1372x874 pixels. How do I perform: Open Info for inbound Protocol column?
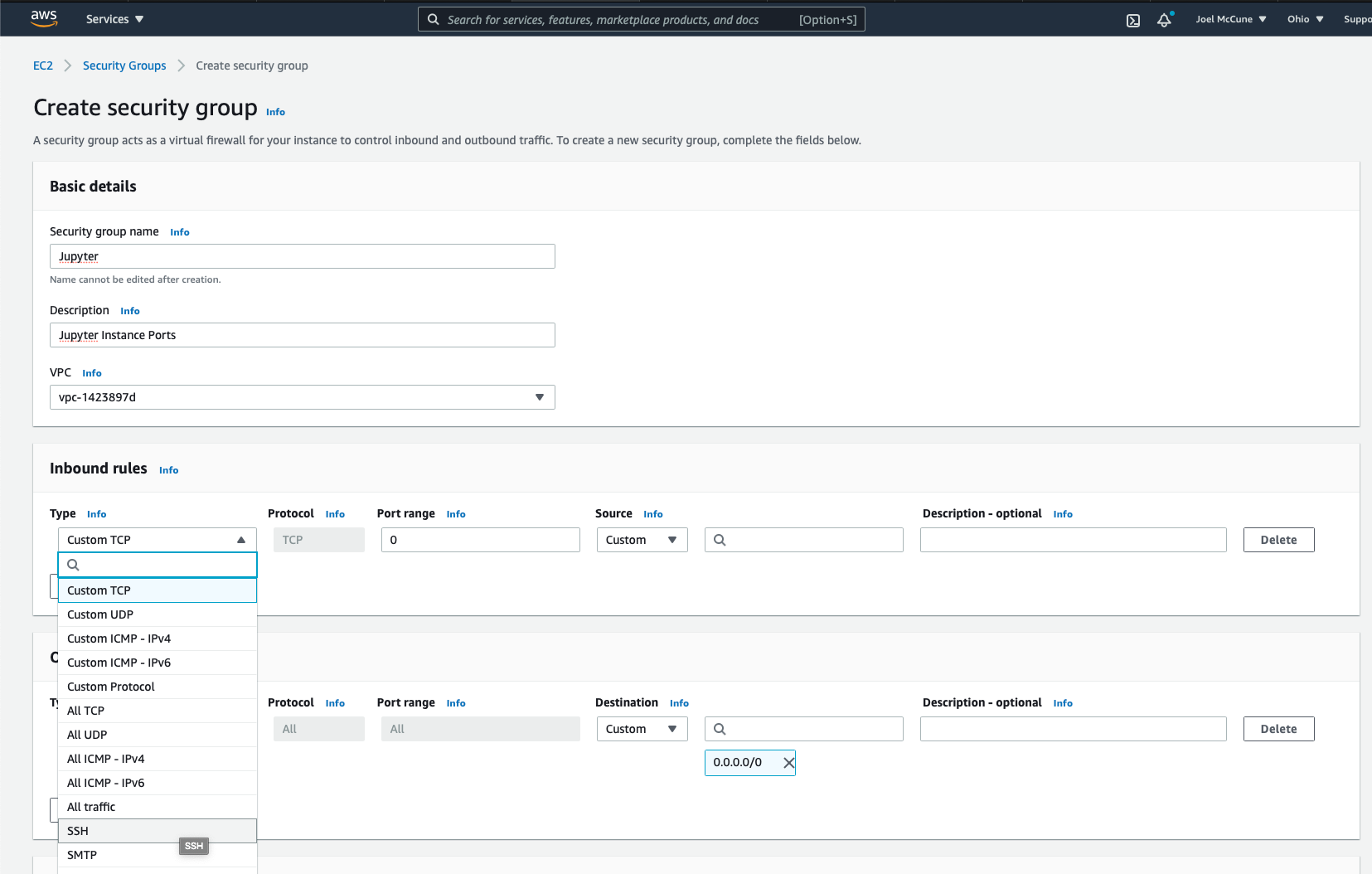pos(335,514)
